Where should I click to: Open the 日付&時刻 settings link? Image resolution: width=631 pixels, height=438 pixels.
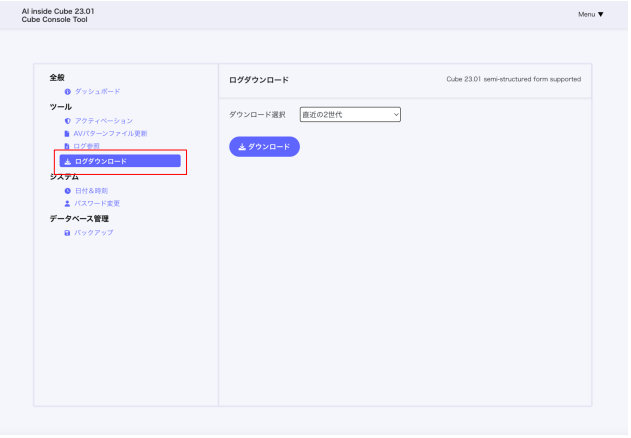91,191
